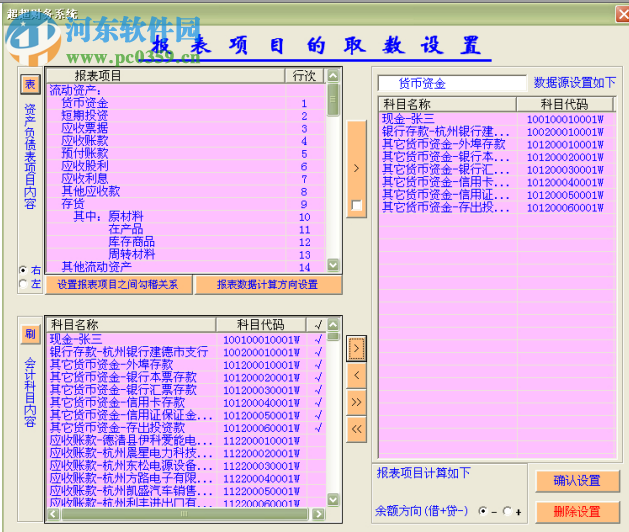Toggle checkmark for 其它货币资金-外埠存款 row

[x=318, y=365]
